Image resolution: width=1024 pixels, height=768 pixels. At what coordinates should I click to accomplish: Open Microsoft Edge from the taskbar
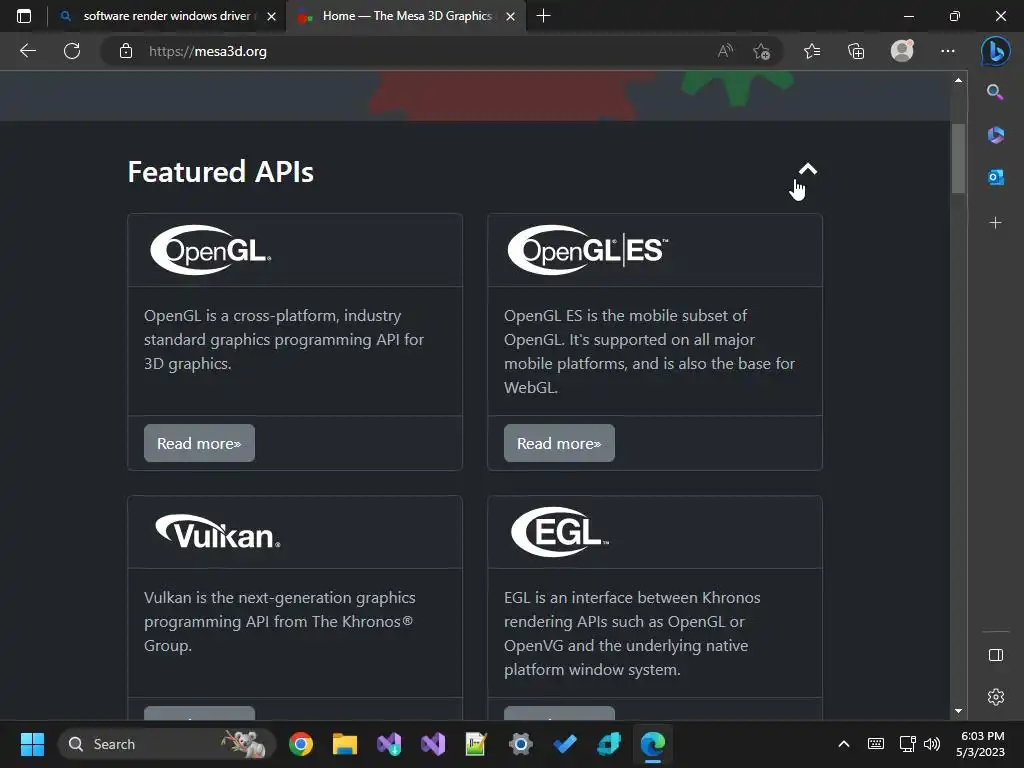652,744
